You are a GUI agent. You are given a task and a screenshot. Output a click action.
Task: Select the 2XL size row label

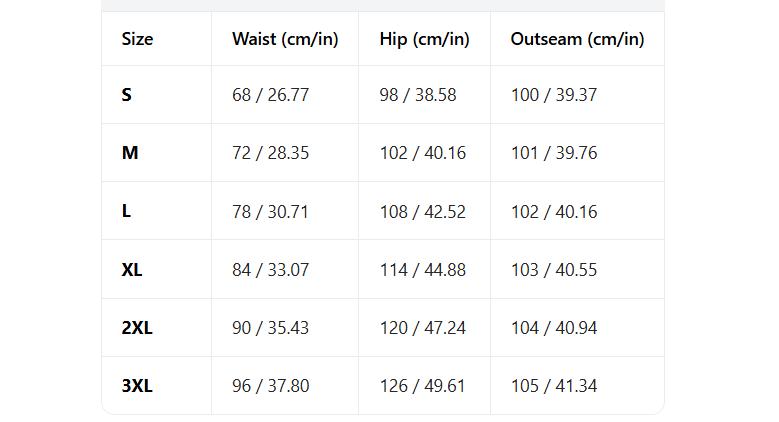coord(137,328)
